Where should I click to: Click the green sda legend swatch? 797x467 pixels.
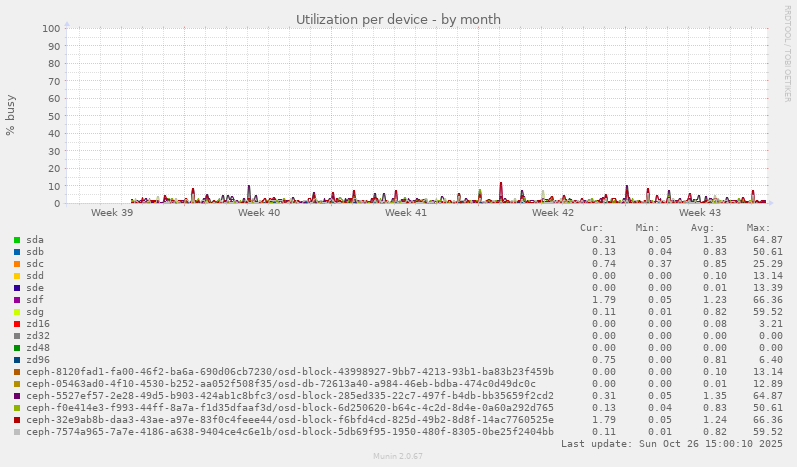17,240
